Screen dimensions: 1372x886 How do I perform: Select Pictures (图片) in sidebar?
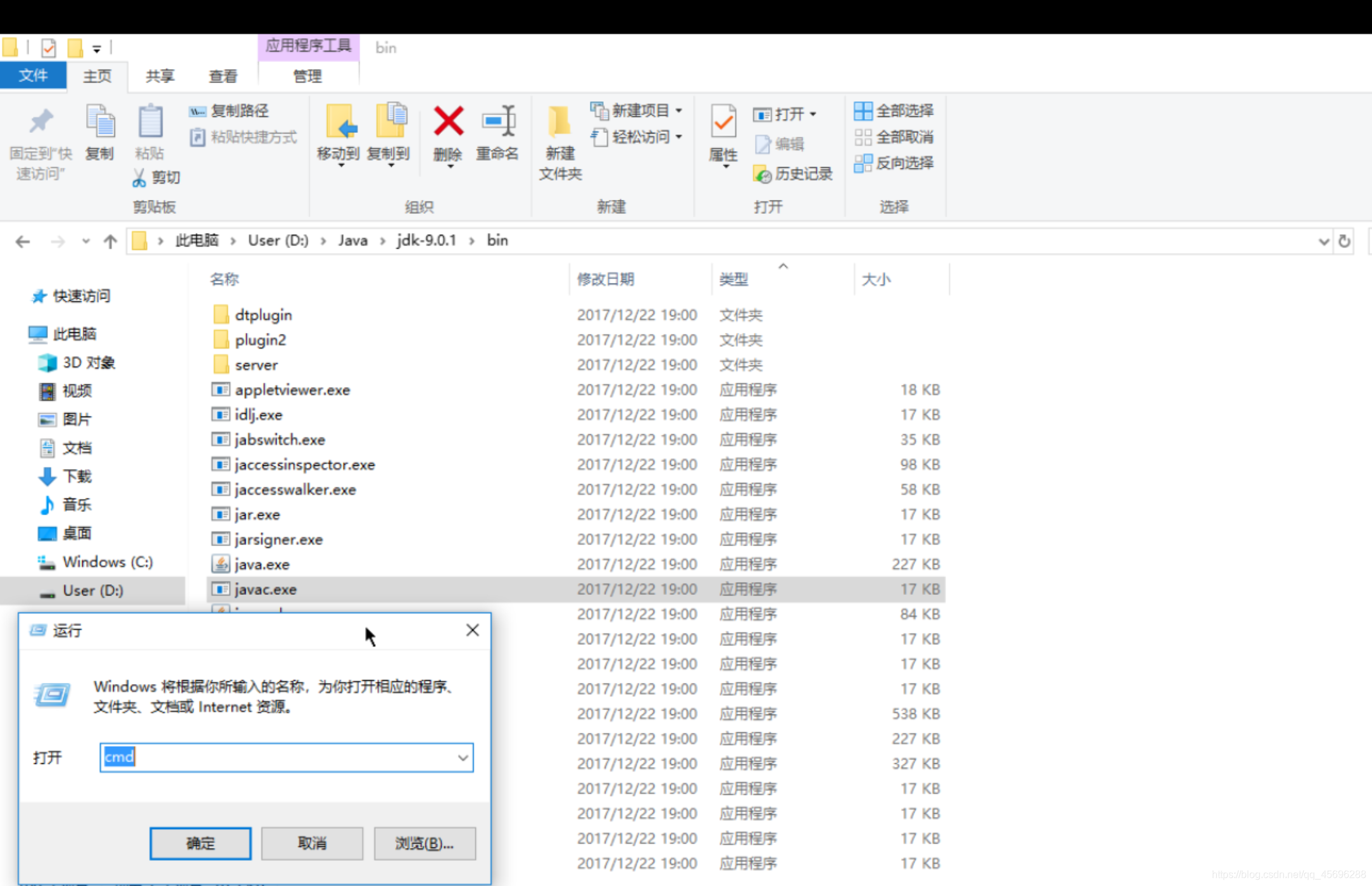pos(65,420)
